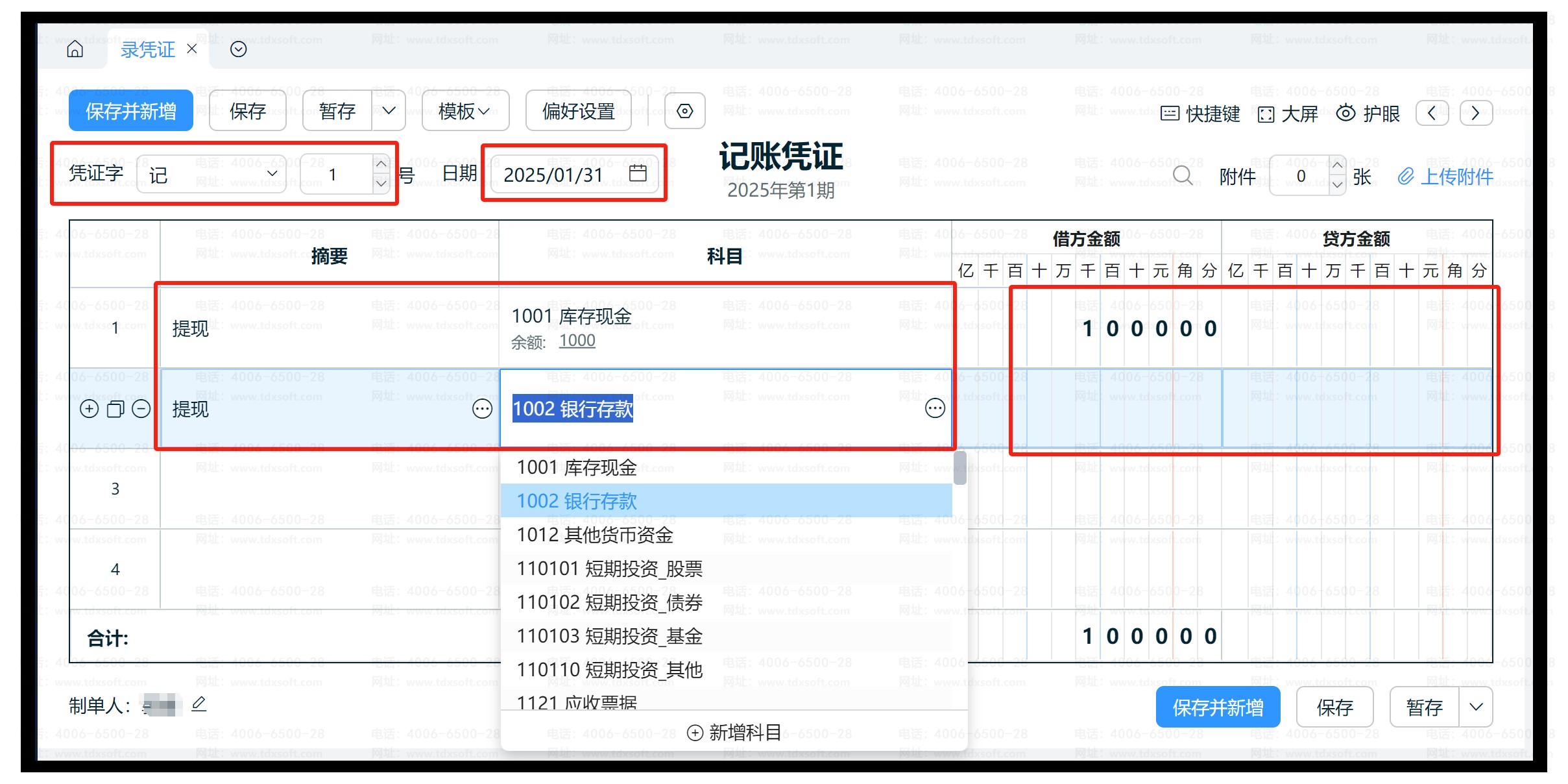Screen dimensions: 1568x784
Task: Expand the top 暂存 dropdown arrow
Action: tap(389, 111)
